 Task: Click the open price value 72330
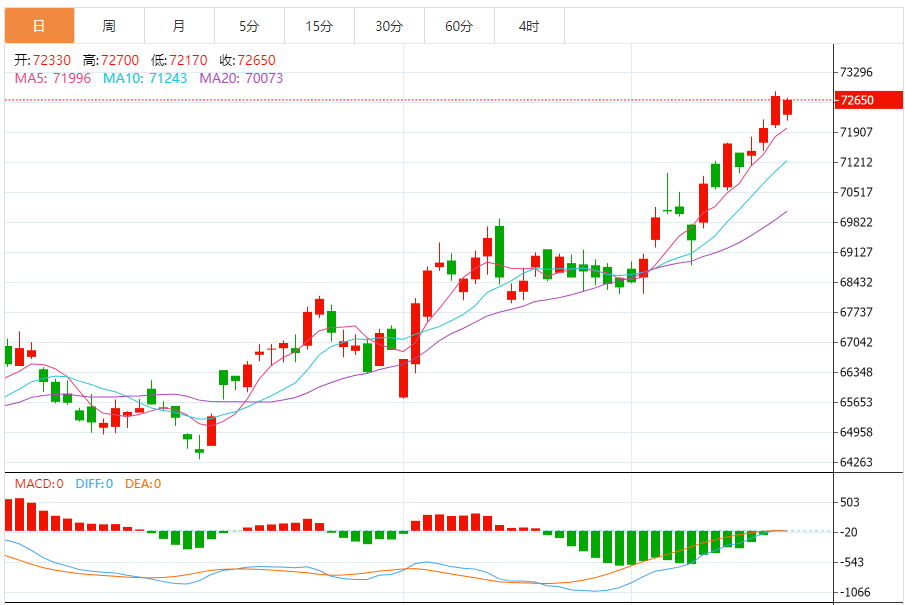click(x=52, y=60)
